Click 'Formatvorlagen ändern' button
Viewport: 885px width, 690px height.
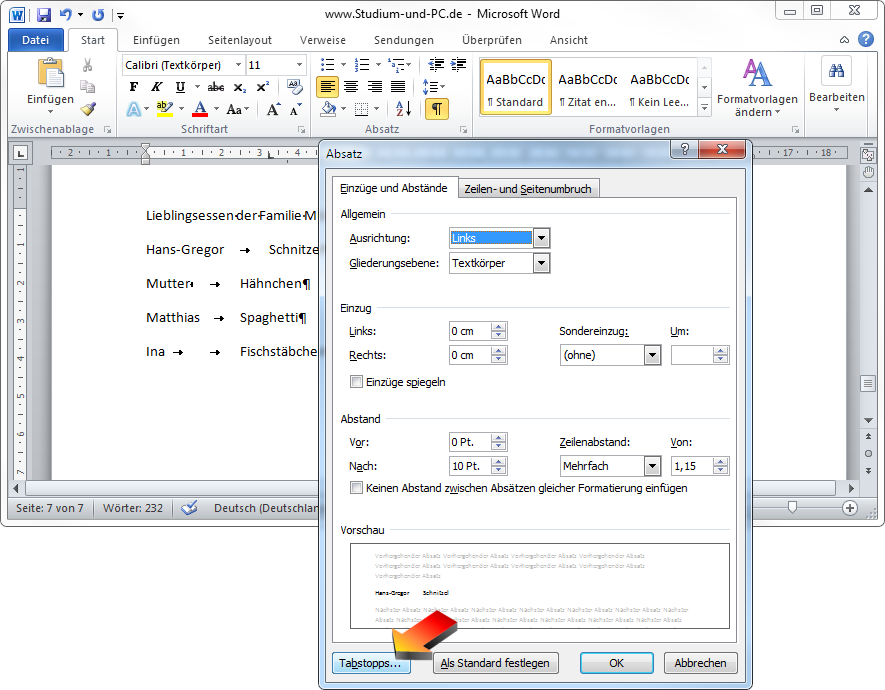click(x=757, y=87)
